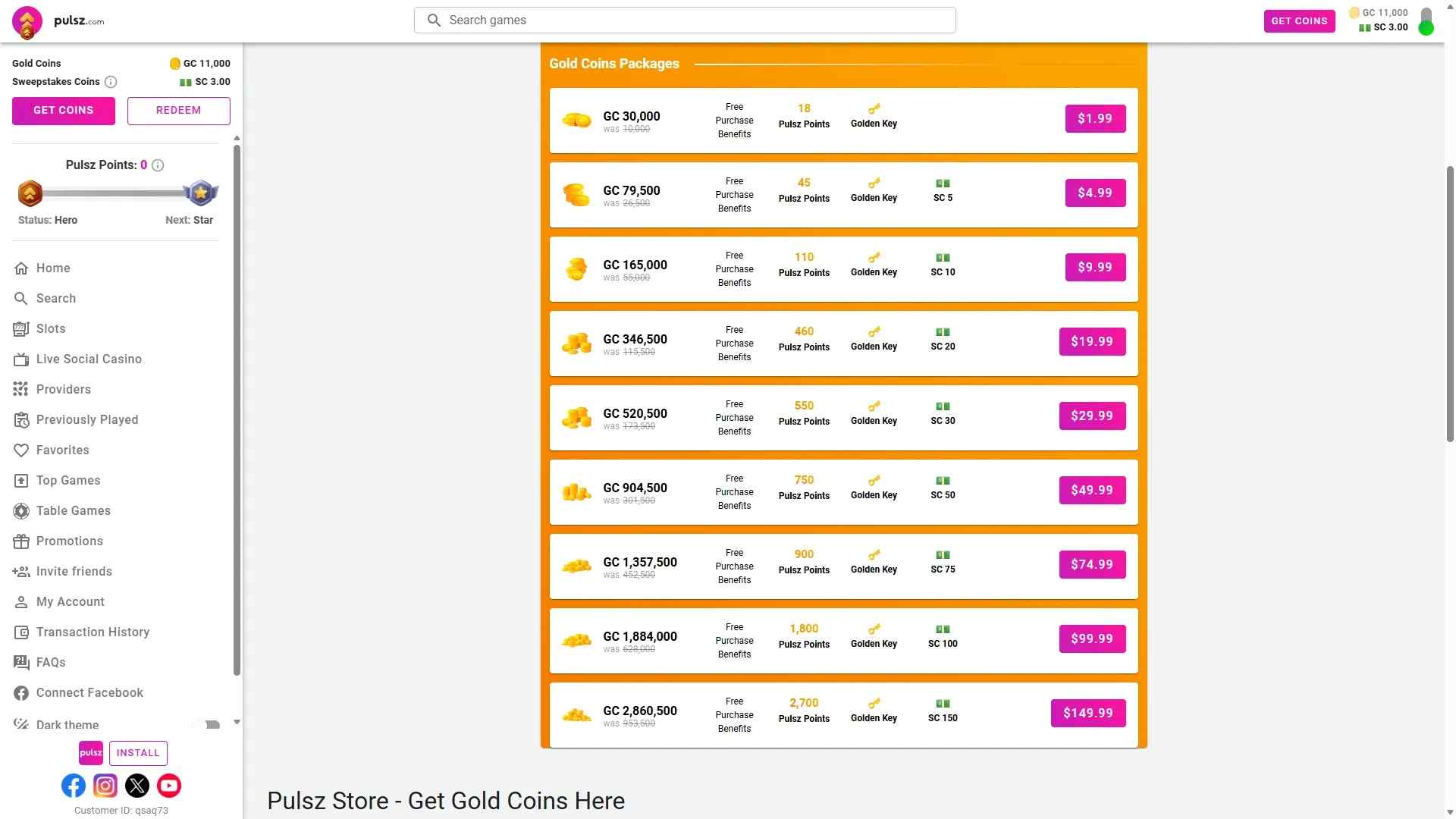The image size is (1456, 819).
Task: Click the Providers icon in sidebar
Action: point(21,390)
